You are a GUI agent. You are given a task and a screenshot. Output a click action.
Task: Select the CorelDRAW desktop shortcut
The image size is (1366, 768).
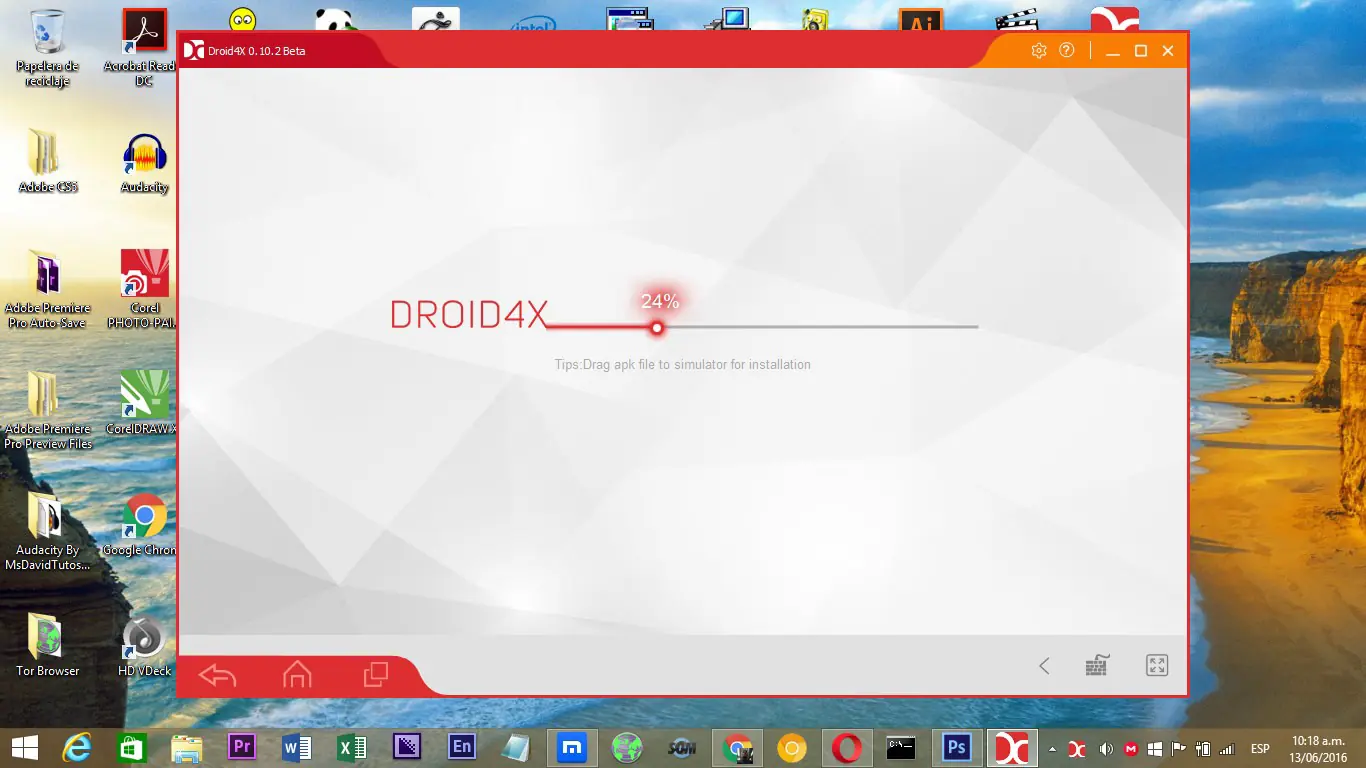(144, 402)
